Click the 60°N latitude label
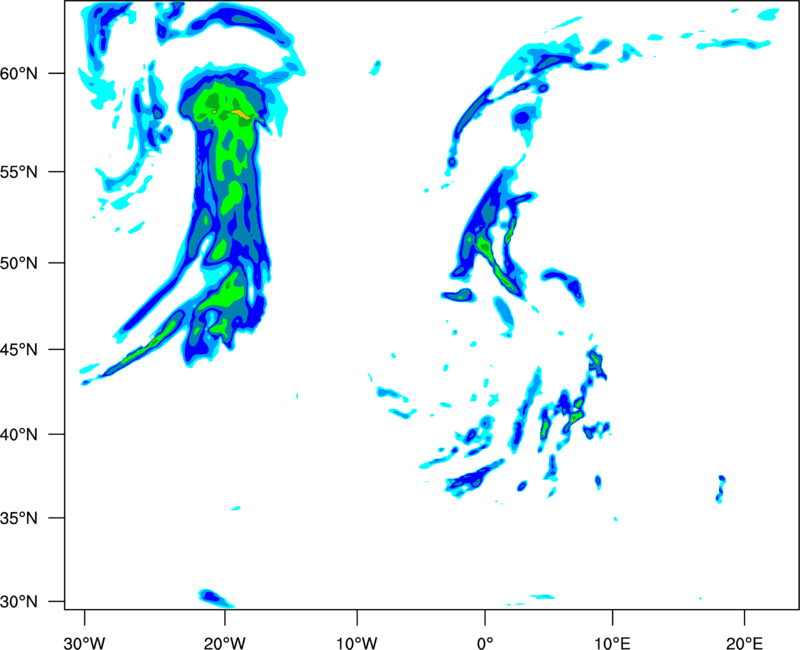 tap(19, 74)
